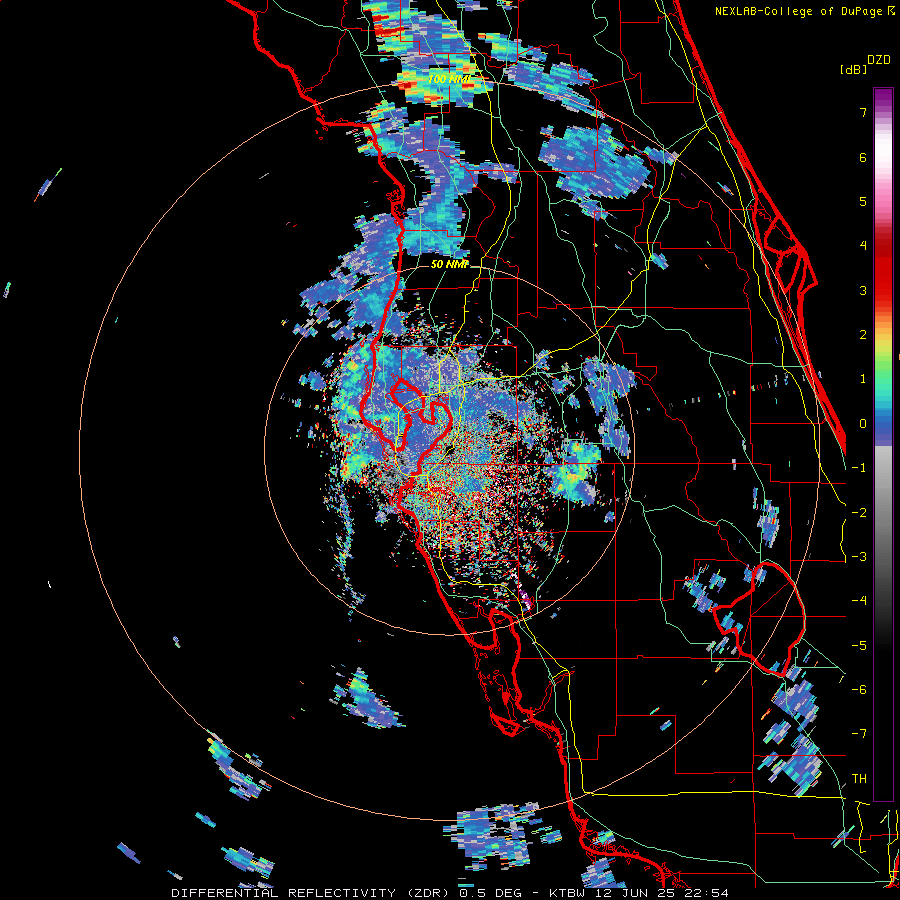Click the "DZD" color scale title
Screen dimensions: 900x900
878,60
